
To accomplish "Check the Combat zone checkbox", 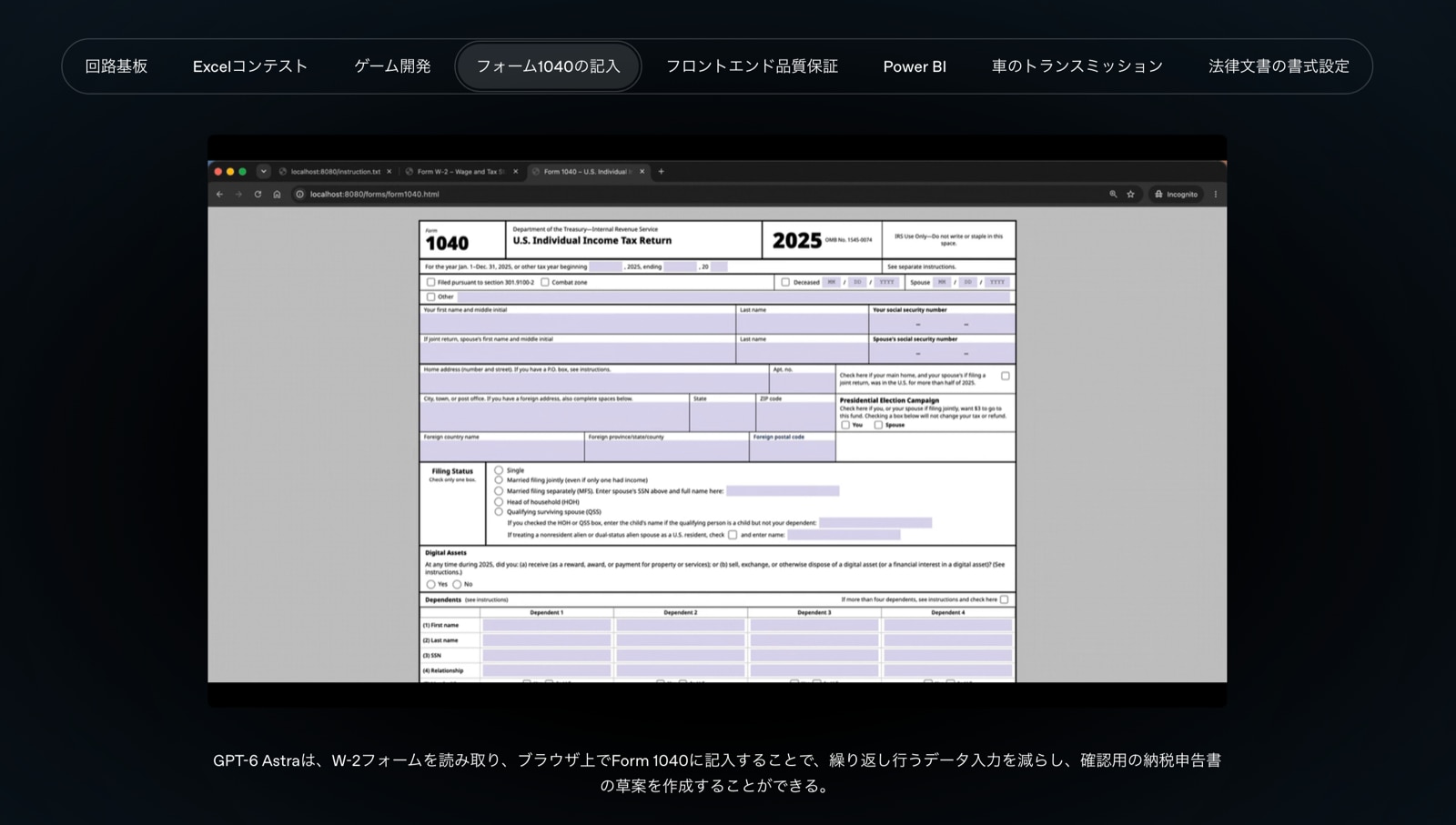I will (545, 282).
